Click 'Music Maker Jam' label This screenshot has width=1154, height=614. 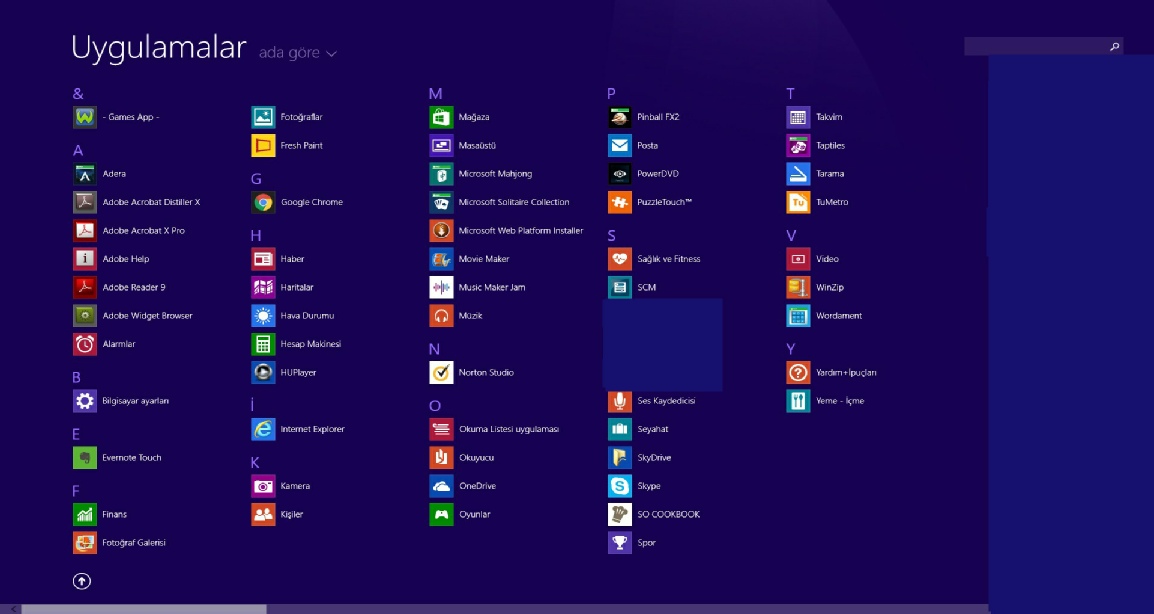click(492, 287)
